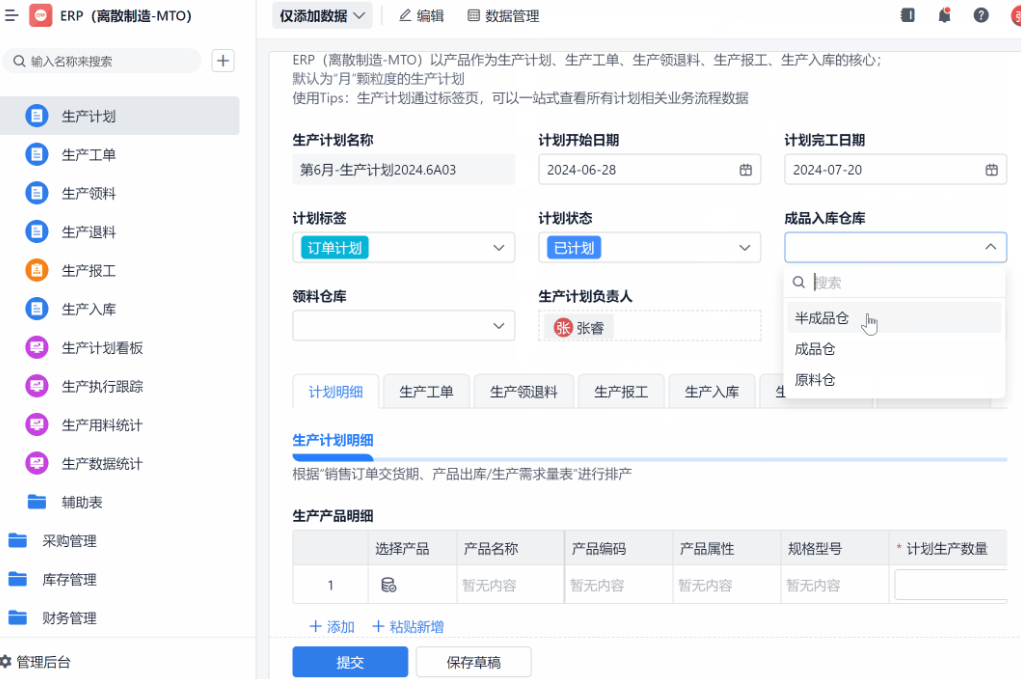Image resolution: width=1021 pixels, height=679 pixels.
Task: Select 原料仓 from the warehouse list
Action: tap(894, 380)
